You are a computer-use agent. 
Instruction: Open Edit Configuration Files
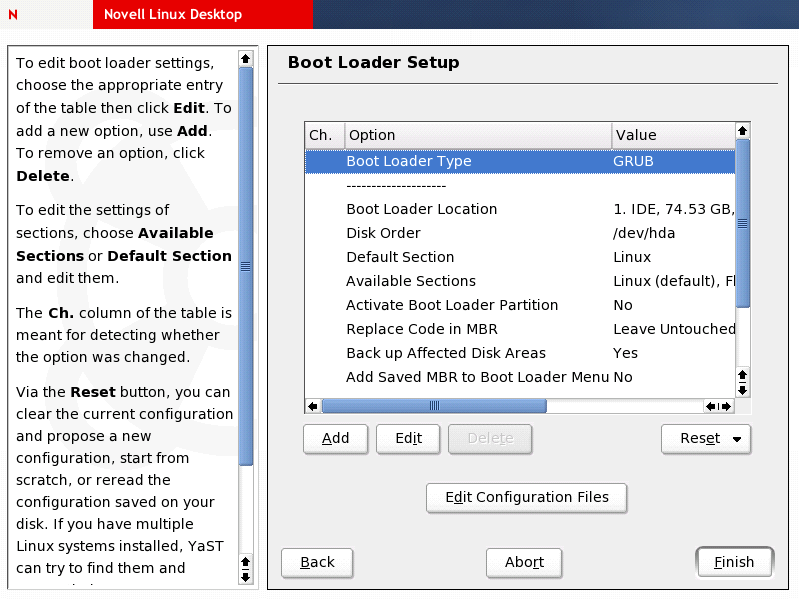[526, 498]
